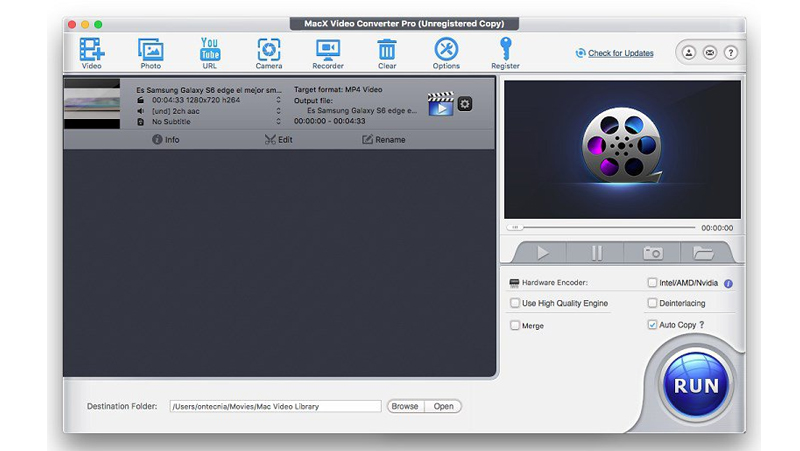
Task: Open output settings gear for the video
Action: [x=465, y=104]
